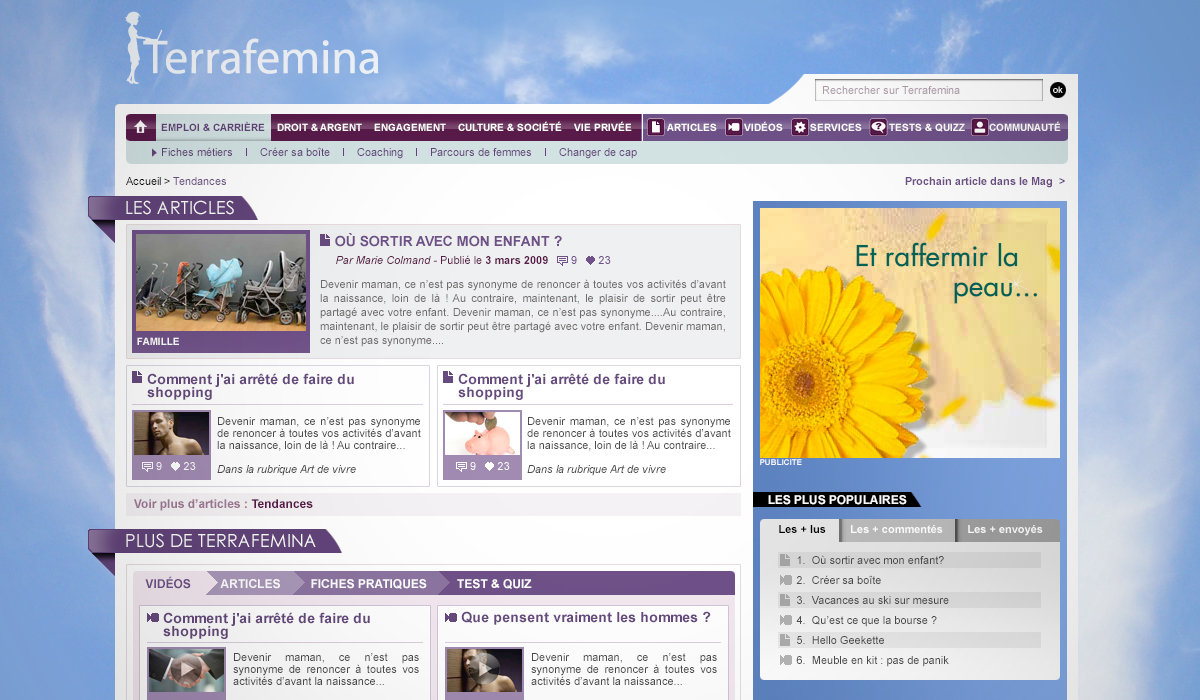Open Engagement menu
Screen dimensions: 1200x700
point(410,127)
